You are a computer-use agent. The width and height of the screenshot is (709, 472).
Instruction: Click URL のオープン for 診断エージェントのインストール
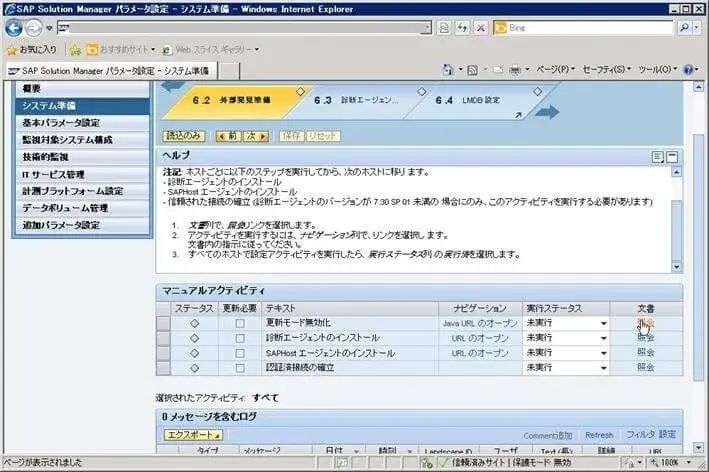click(480, 339)
